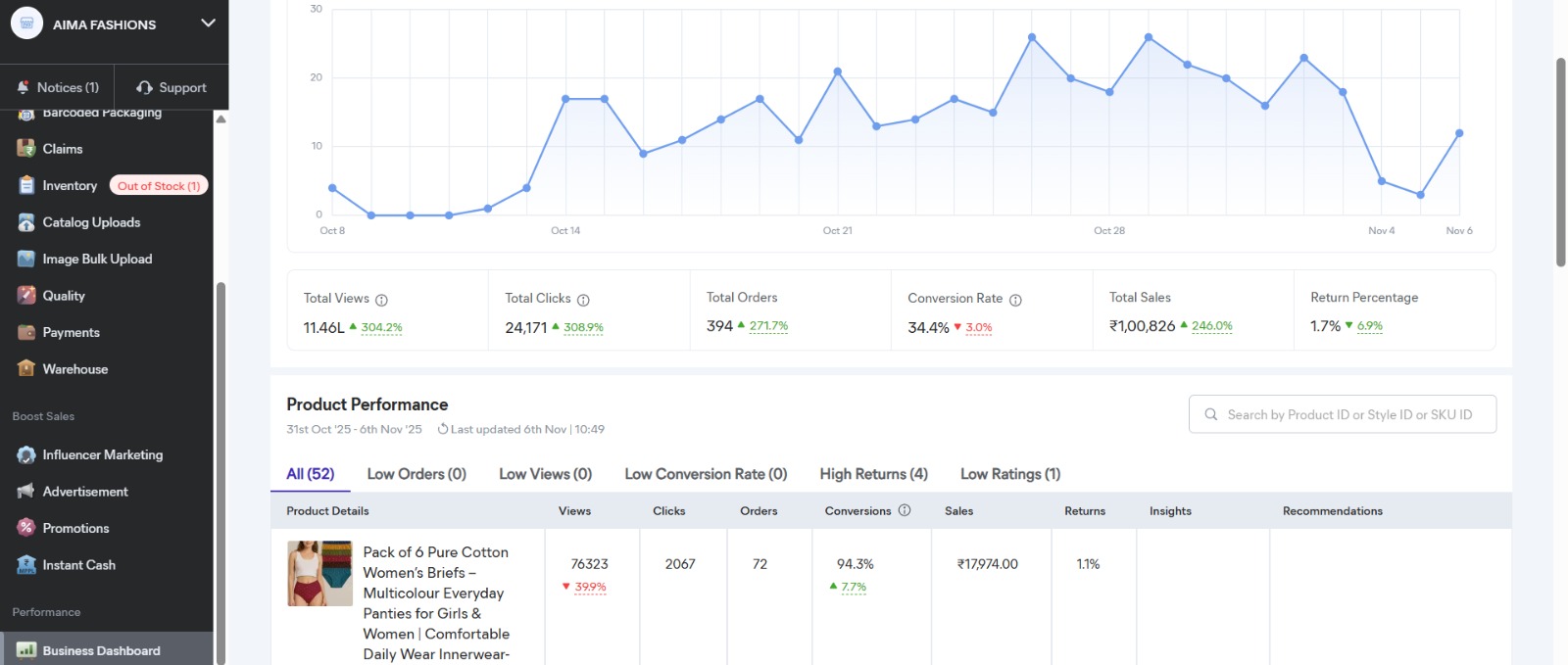Click the Warehouse icon in sidebar
This screenshot has height=665, width=1568.
(26, 369)
